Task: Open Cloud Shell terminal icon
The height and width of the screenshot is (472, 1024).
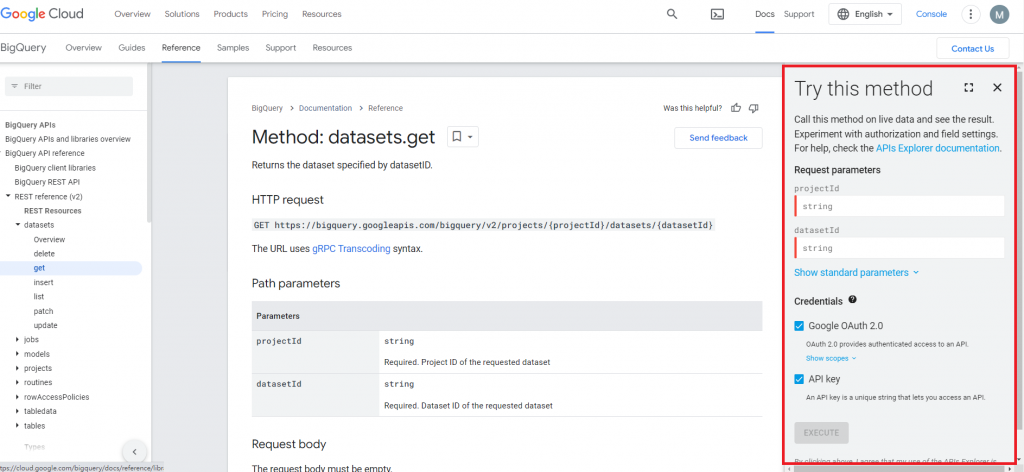Action: 717,14
